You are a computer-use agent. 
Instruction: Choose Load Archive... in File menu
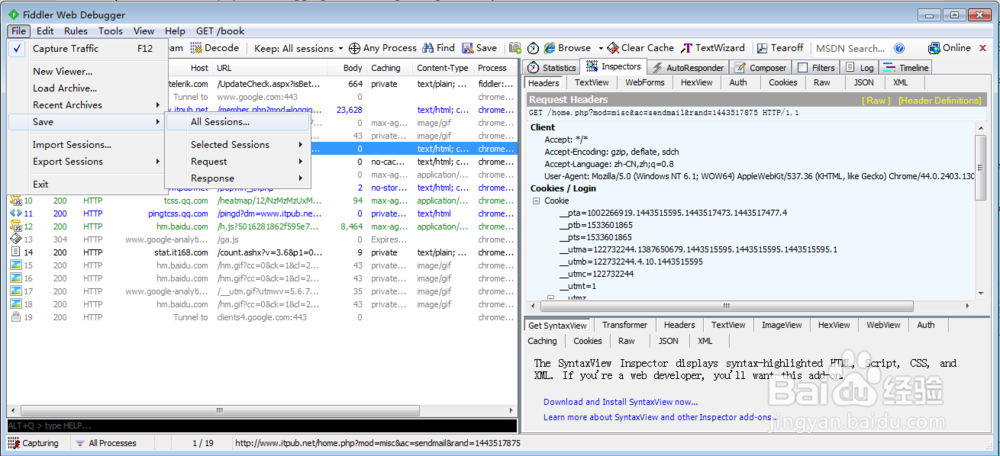coord(88,88)
